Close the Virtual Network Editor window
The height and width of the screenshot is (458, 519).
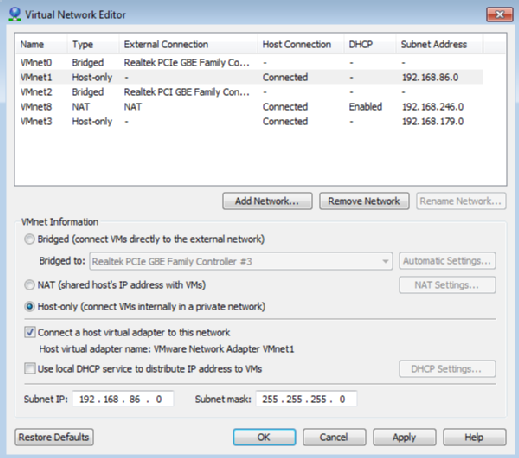point(499,14)
